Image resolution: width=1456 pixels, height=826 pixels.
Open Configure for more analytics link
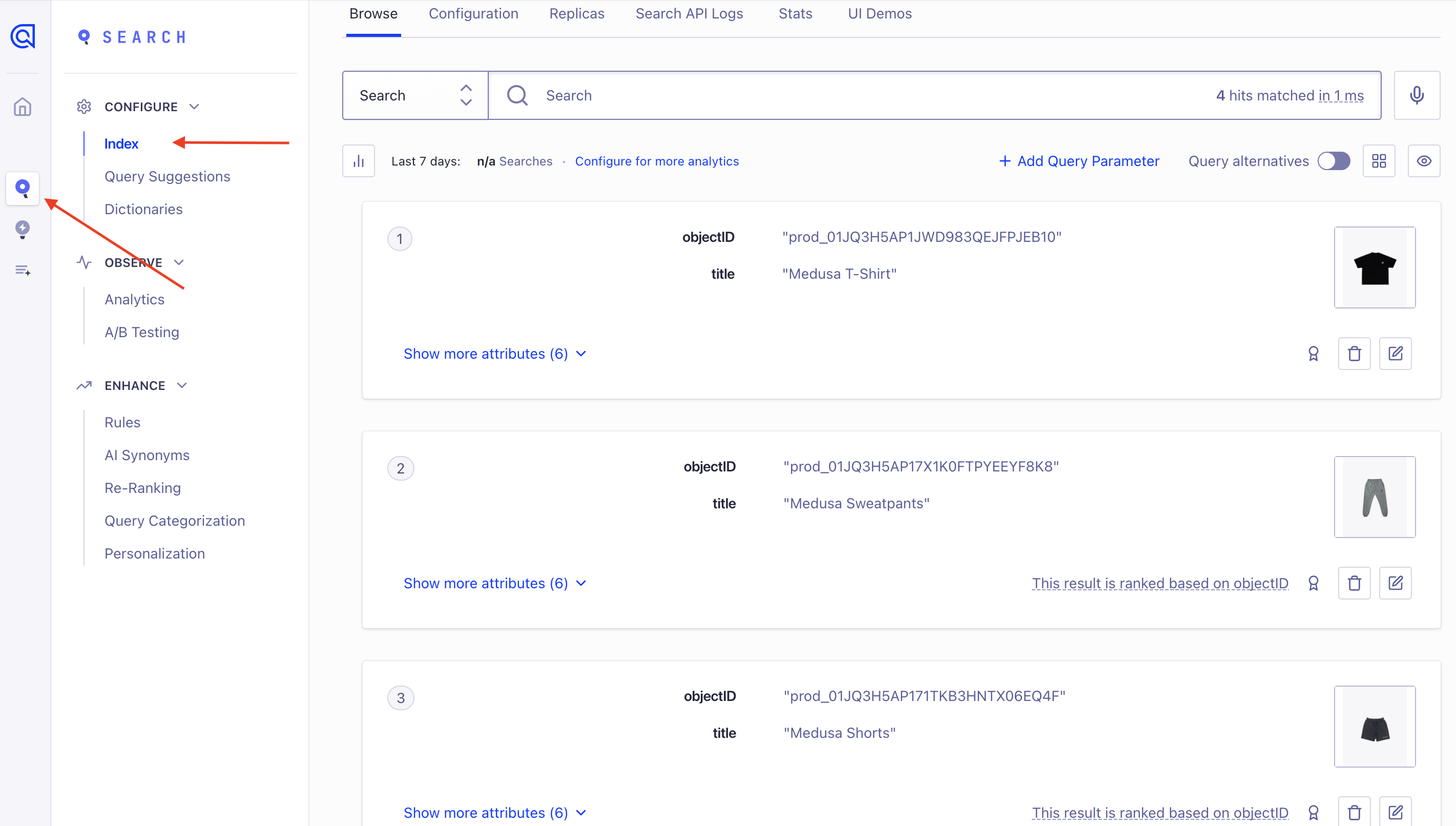coord(657,161)
